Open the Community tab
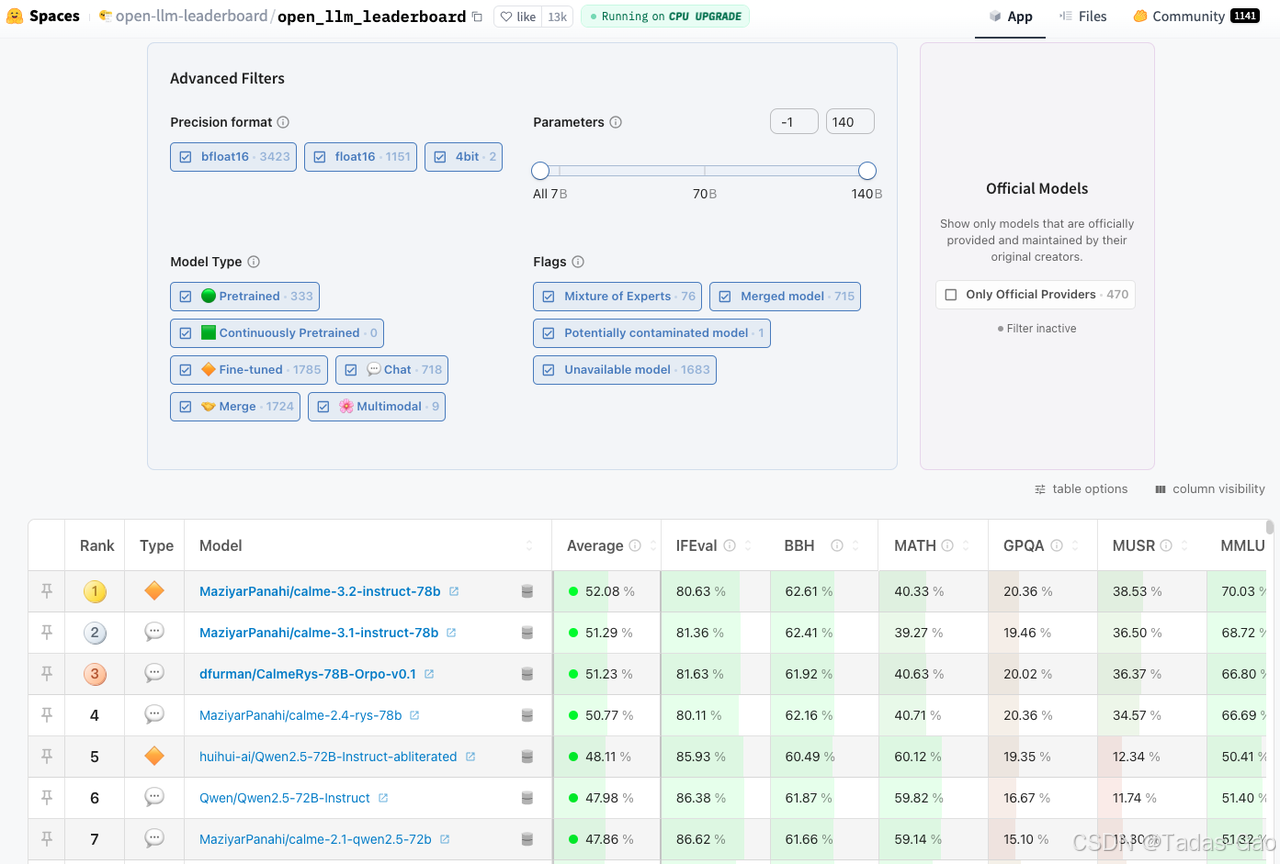Screen dimensions: 1280x864 click(1195, 16)
